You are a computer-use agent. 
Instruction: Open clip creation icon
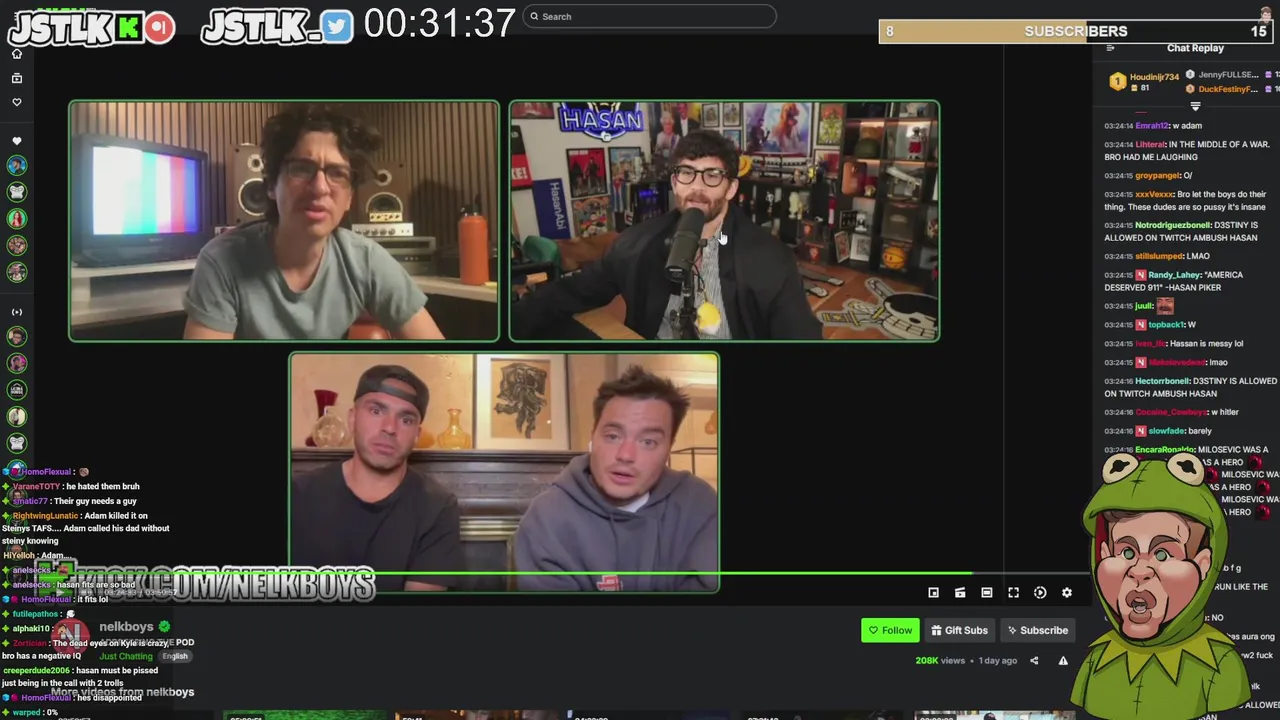[960, 593]
